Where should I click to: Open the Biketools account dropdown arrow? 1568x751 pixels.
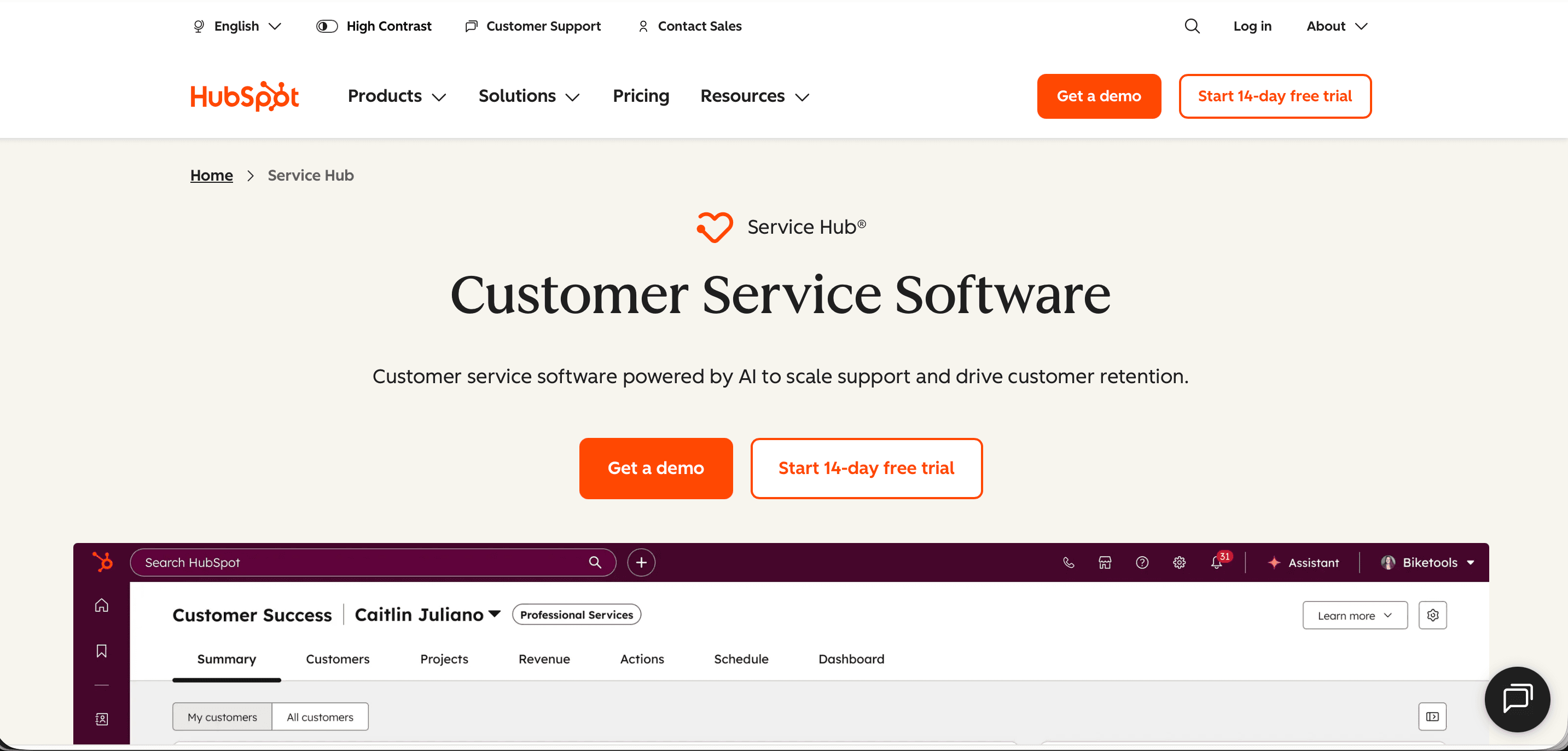point(1471,562)
